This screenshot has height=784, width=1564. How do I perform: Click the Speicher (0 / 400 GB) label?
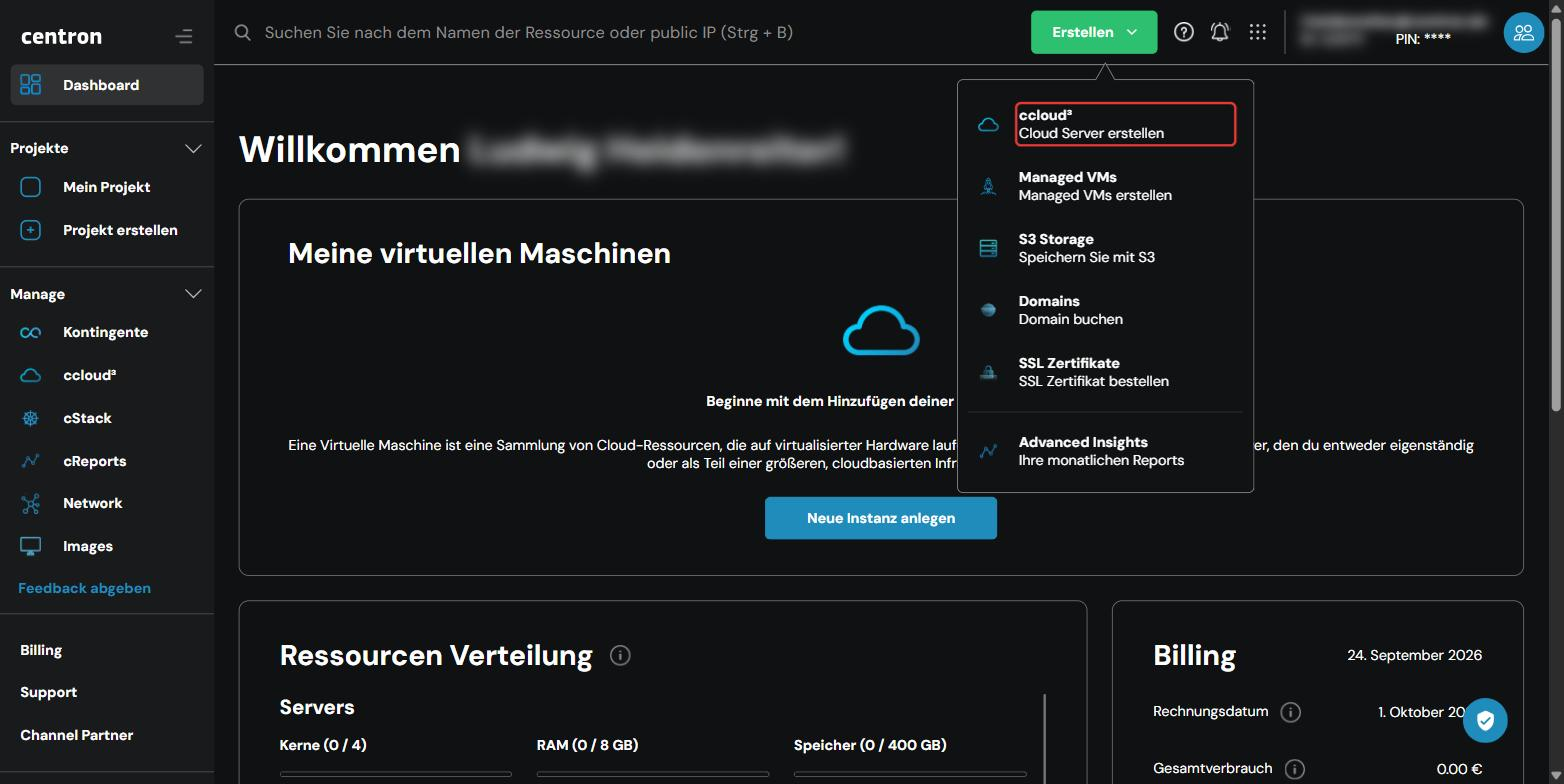[x=870, y=745]
